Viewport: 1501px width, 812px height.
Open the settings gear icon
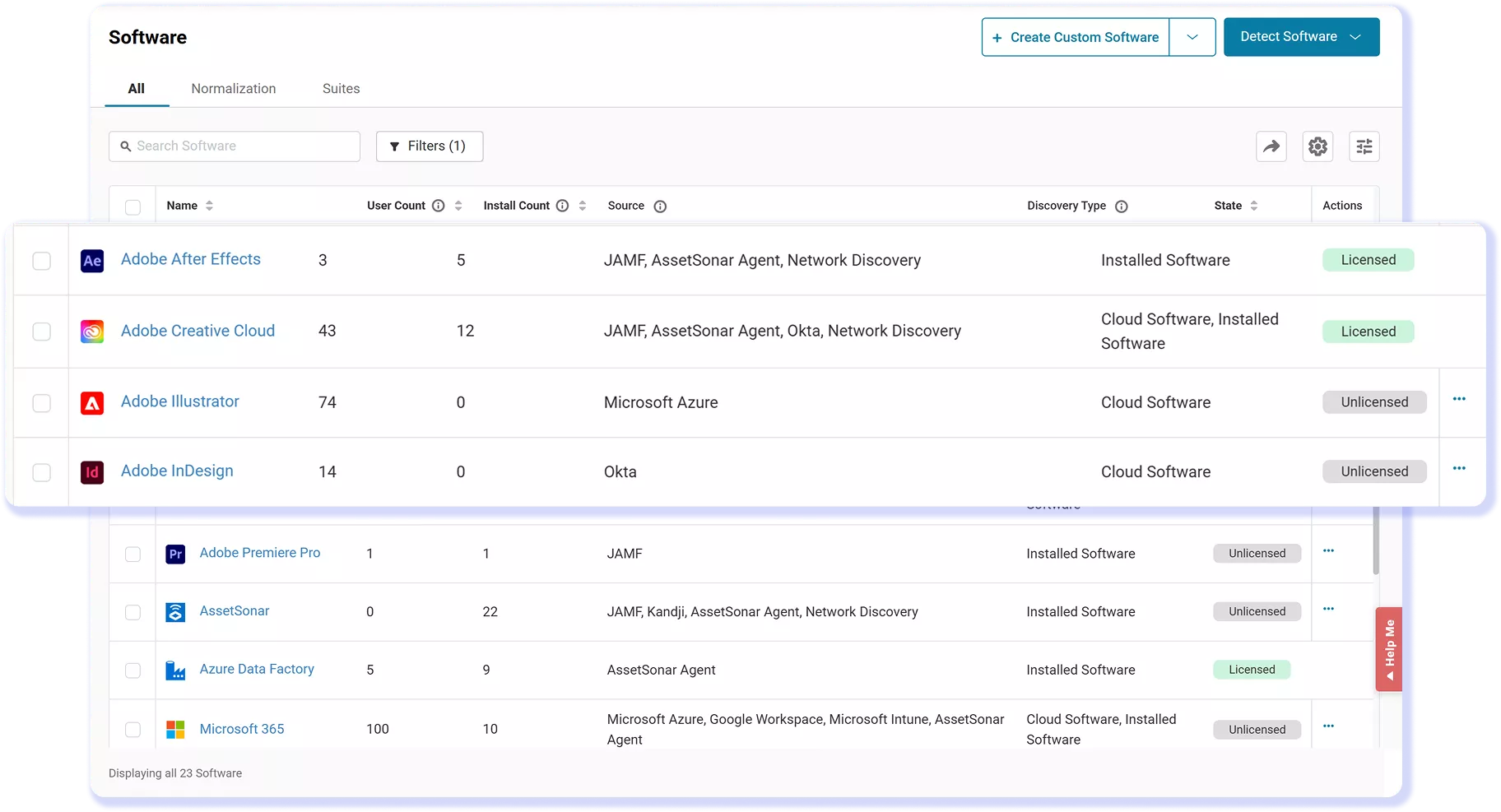coord(1317,146)
